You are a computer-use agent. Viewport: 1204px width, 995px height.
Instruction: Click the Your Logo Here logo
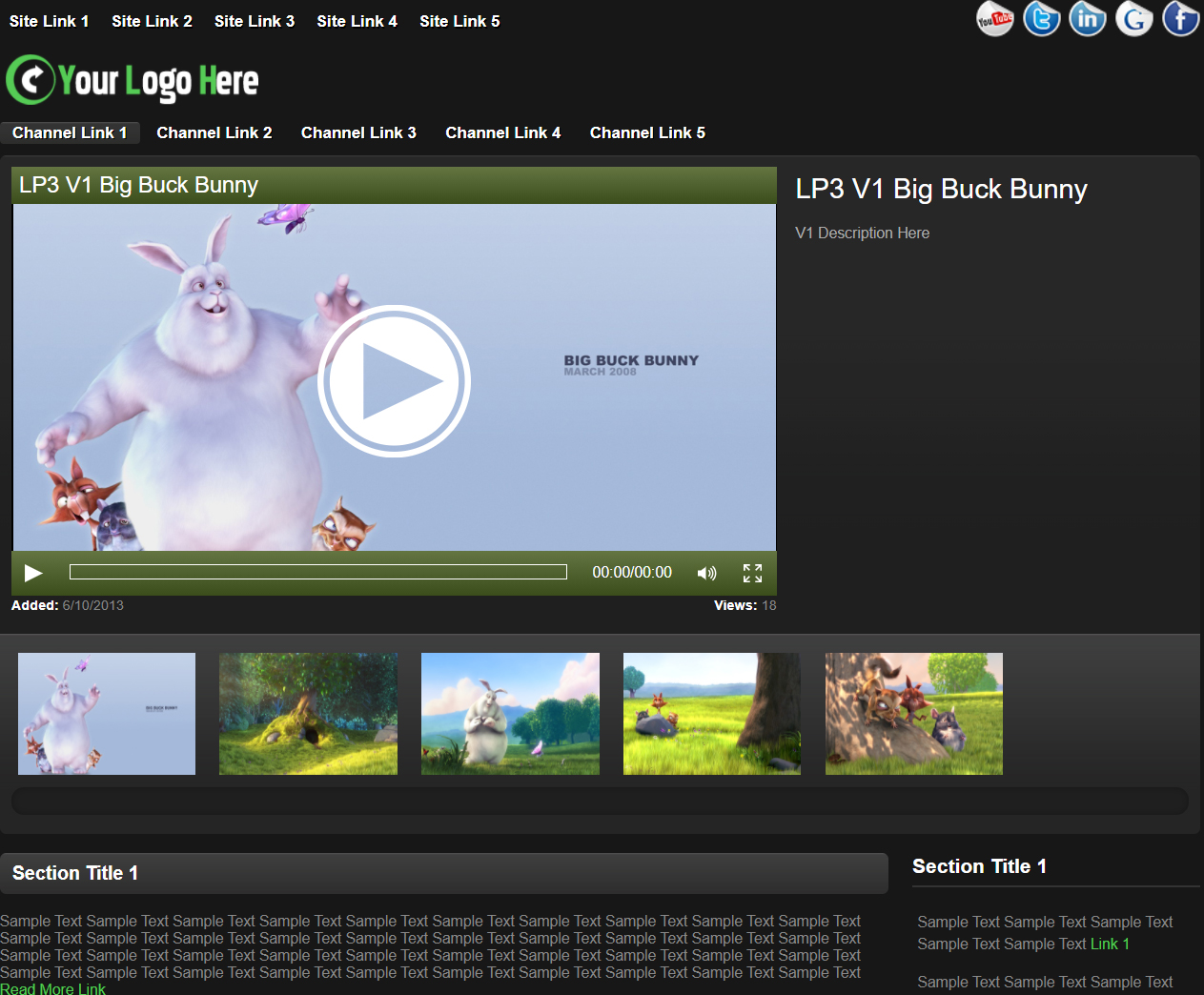pos(133,80)
